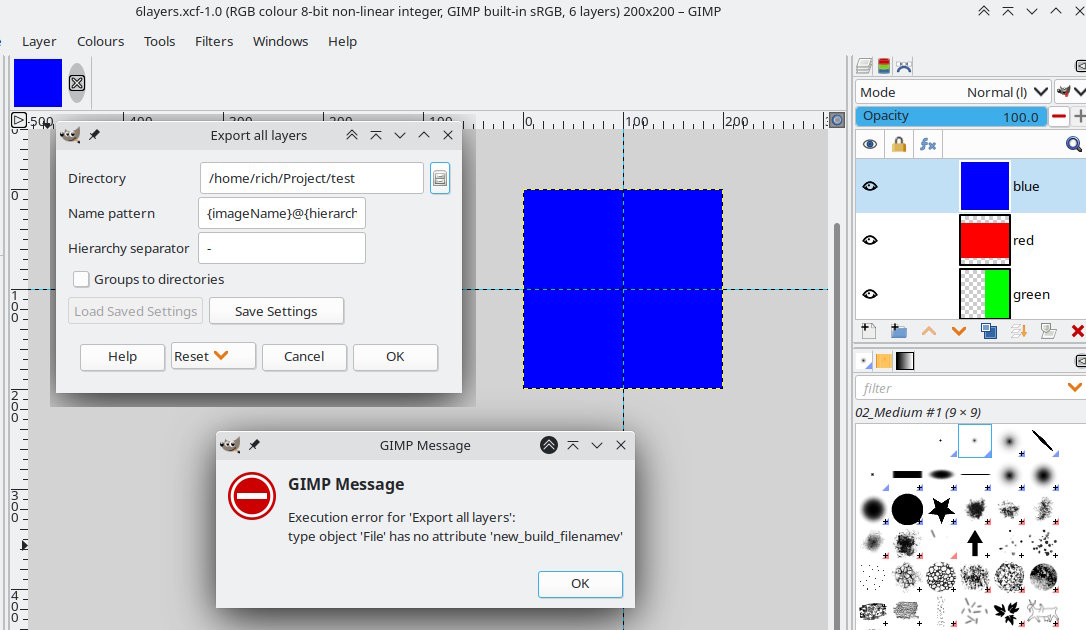Click the Hierarchy separator input field
The width and height of the screenshot is (1086, 630).
pyautogui.click(x=282, y=248)
